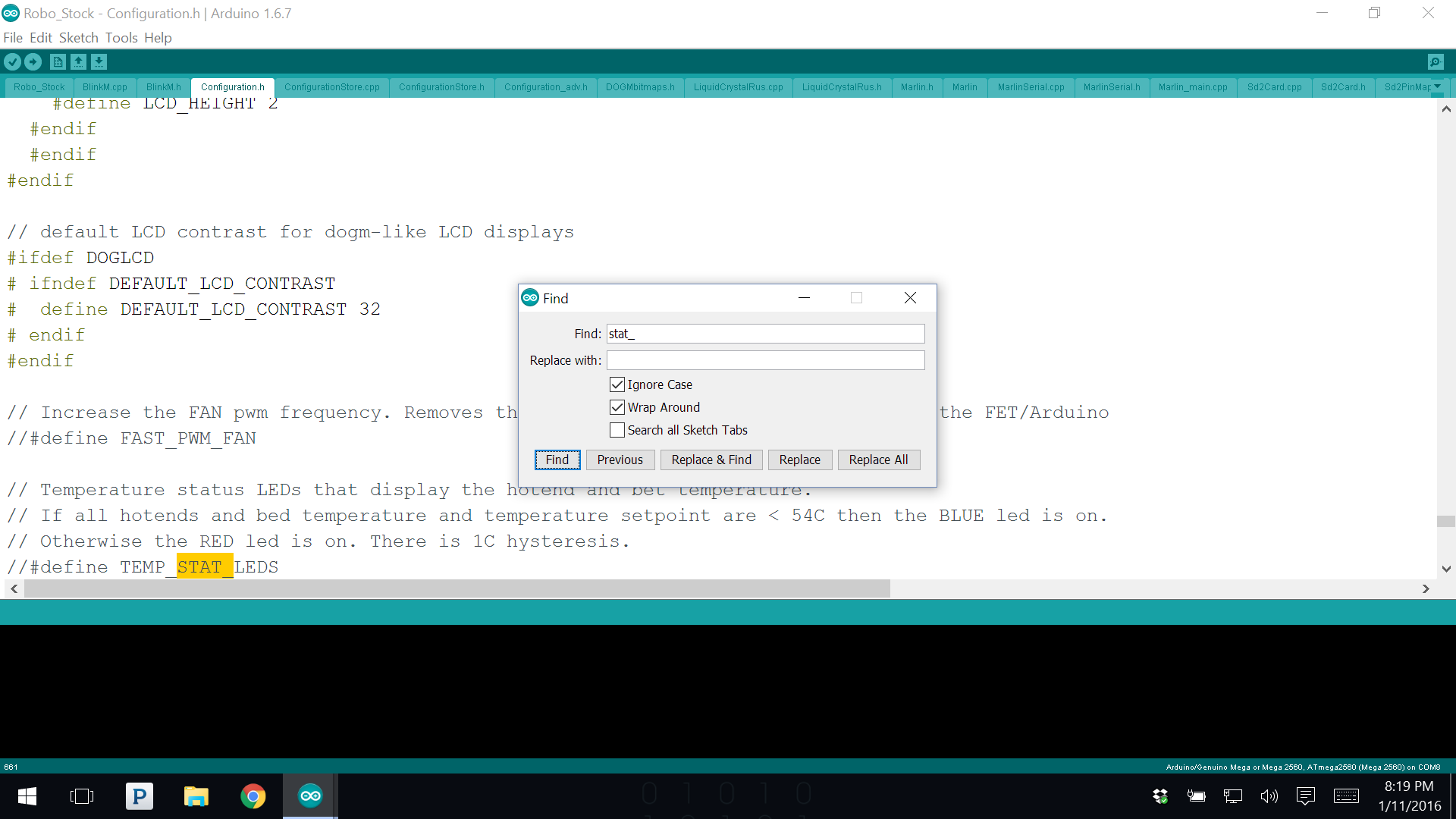1456x819 pixels.
Task: Open the Tools menu
Action: coord(120,37)
